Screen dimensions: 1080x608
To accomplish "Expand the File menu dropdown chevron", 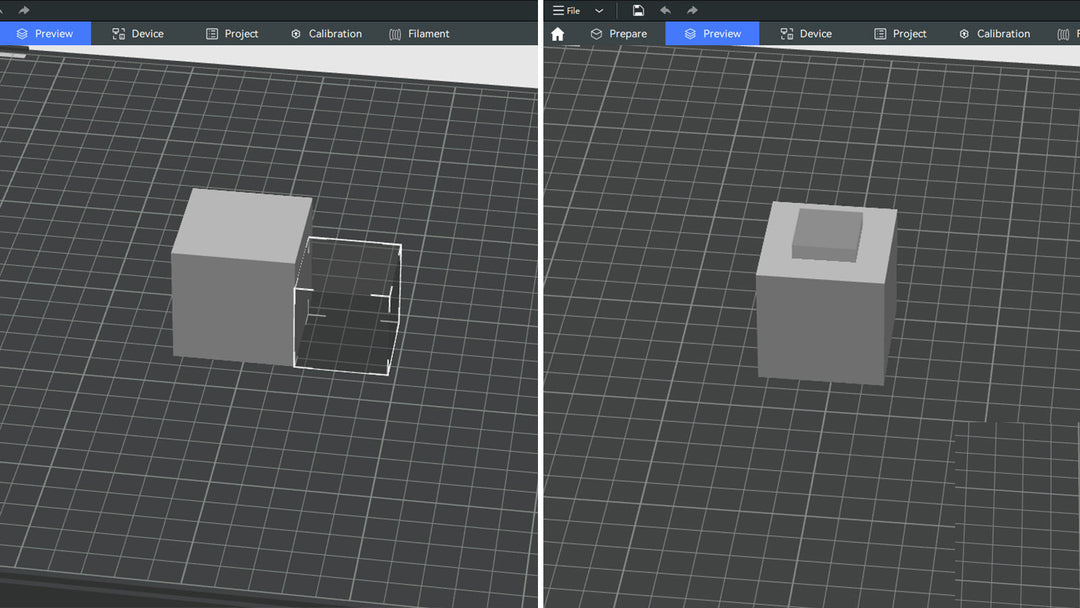I will coord(598,10).
